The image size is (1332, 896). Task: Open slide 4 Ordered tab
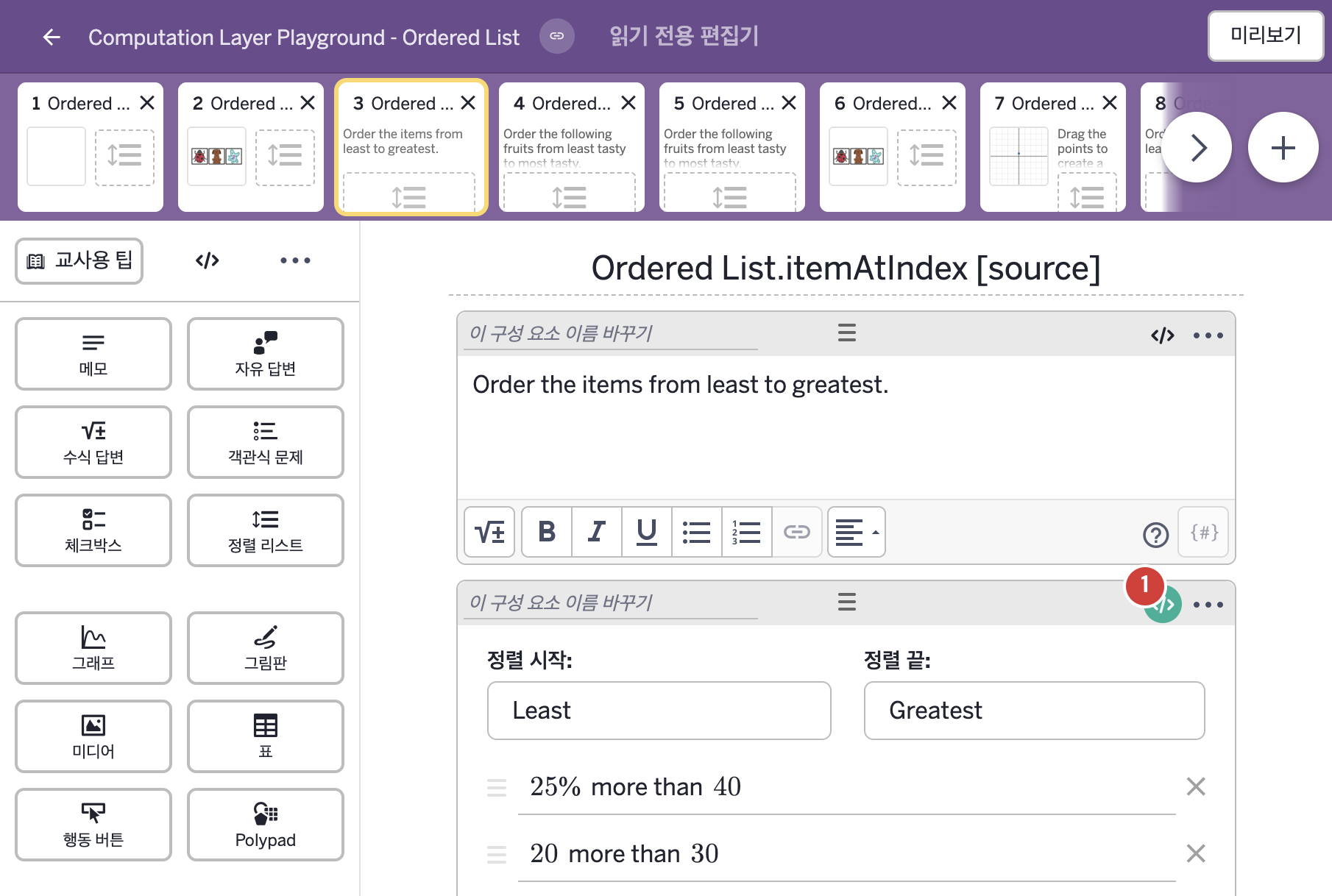tap(572, 147)
